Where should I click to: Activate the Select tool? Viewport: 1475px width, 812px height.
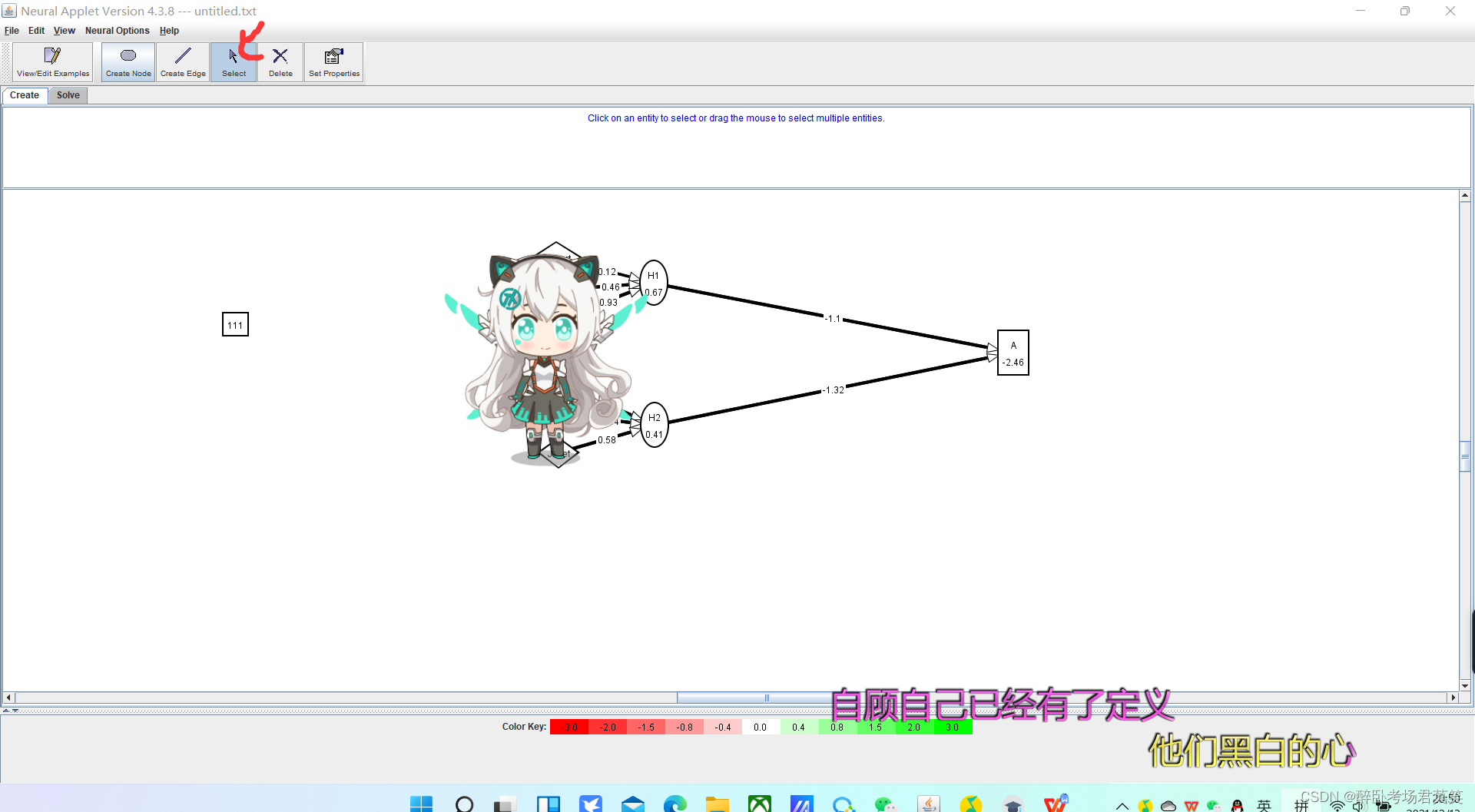234,62
